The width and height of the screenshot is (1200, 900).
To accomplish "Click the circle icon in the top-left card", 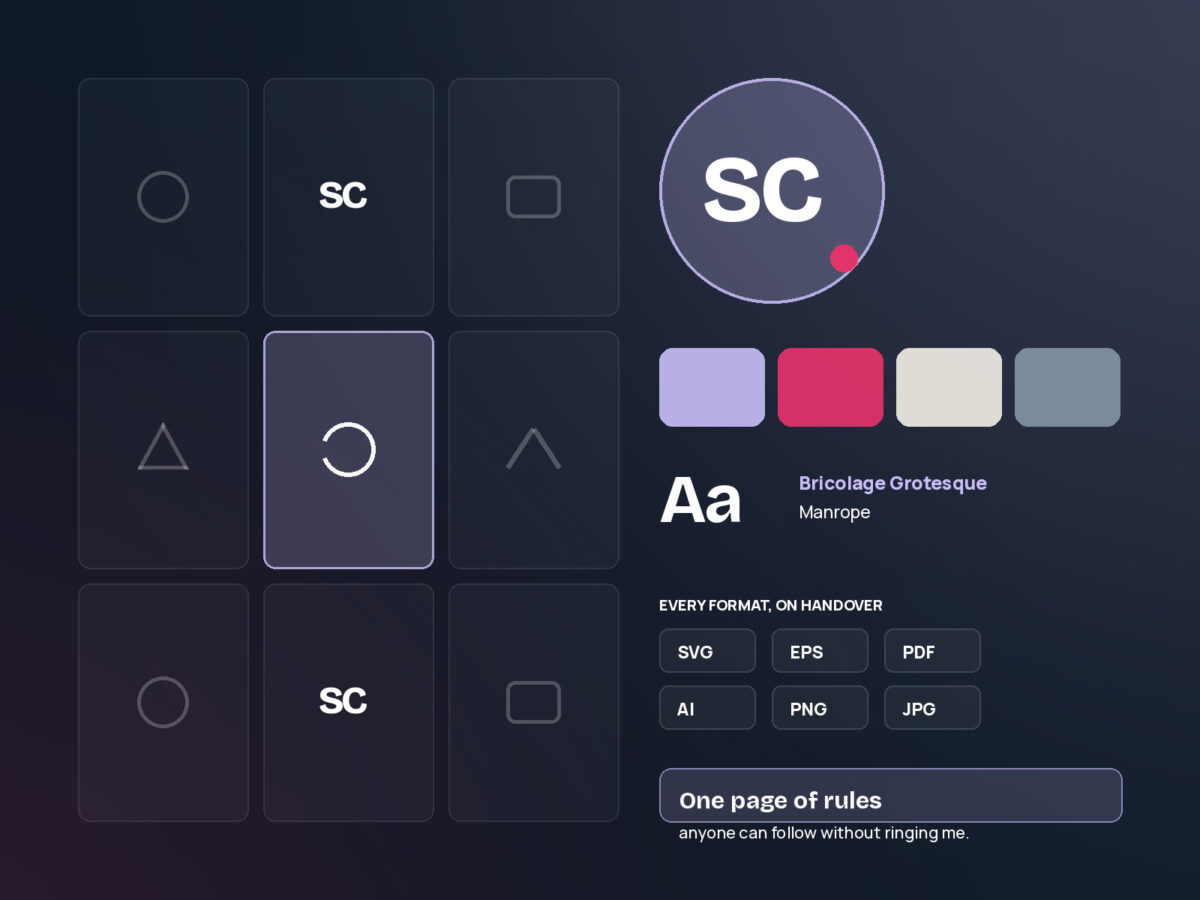I will tap(163, 197).
